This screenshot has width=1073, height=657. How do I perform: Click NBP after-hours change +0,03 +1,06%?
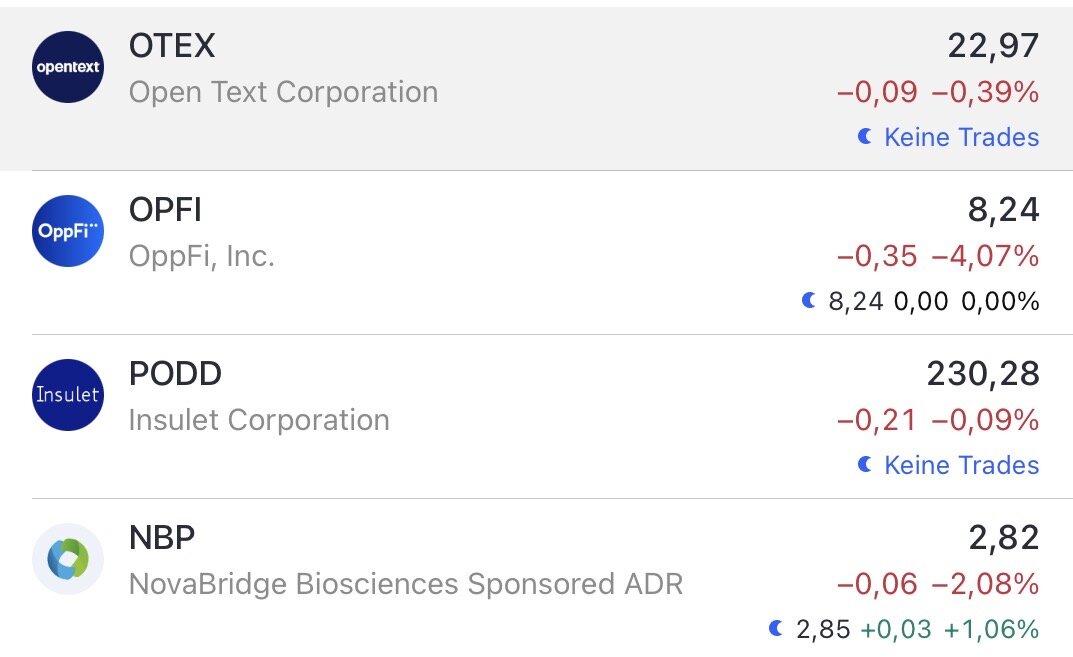point(949,630)
